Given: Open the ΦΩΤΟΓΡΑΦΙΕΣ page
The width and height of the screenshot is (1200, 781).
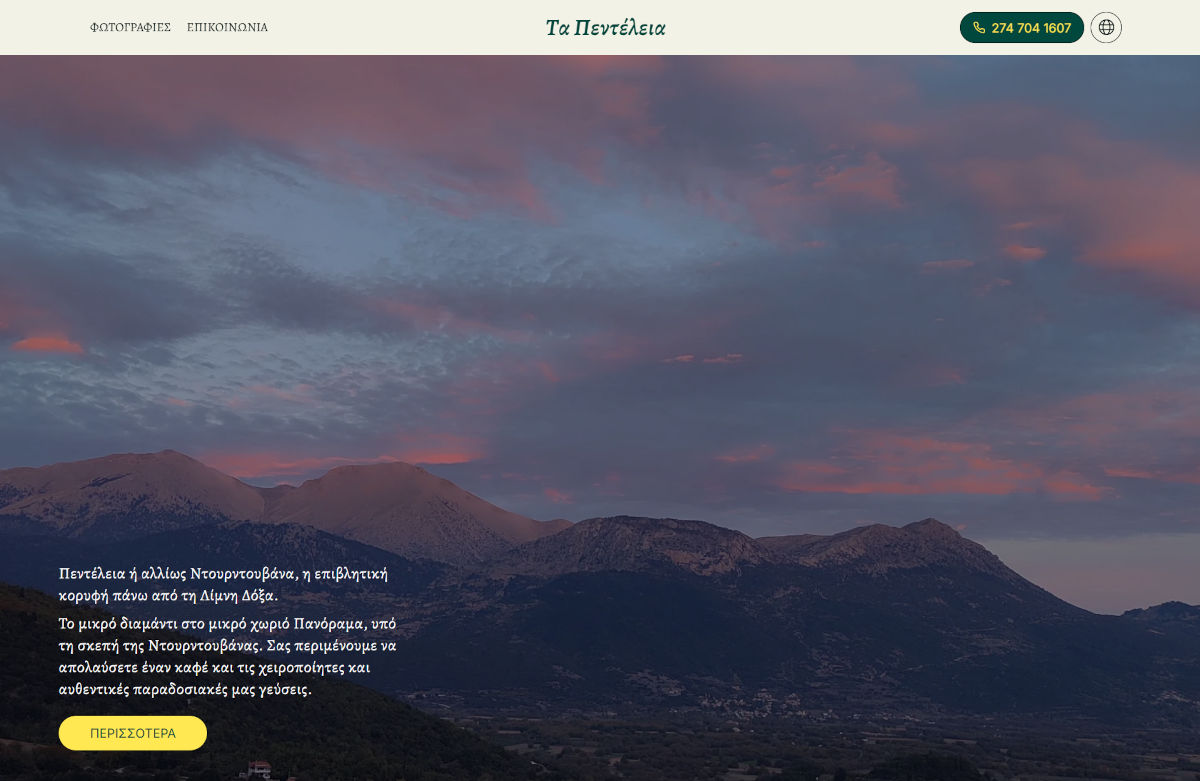Looking at the screenshot, I should pos(130,28).
